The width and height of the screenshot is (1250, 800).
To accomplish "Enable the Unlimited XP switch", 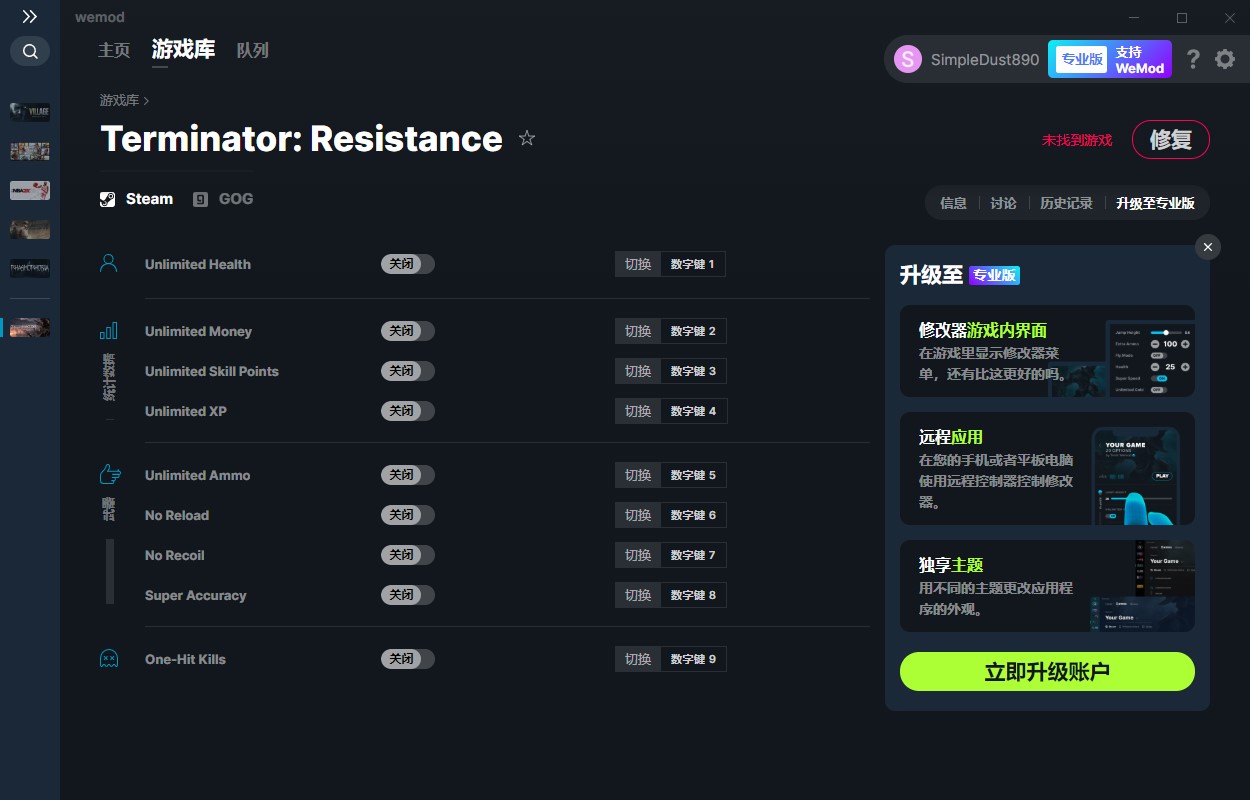I will point(408,411).
